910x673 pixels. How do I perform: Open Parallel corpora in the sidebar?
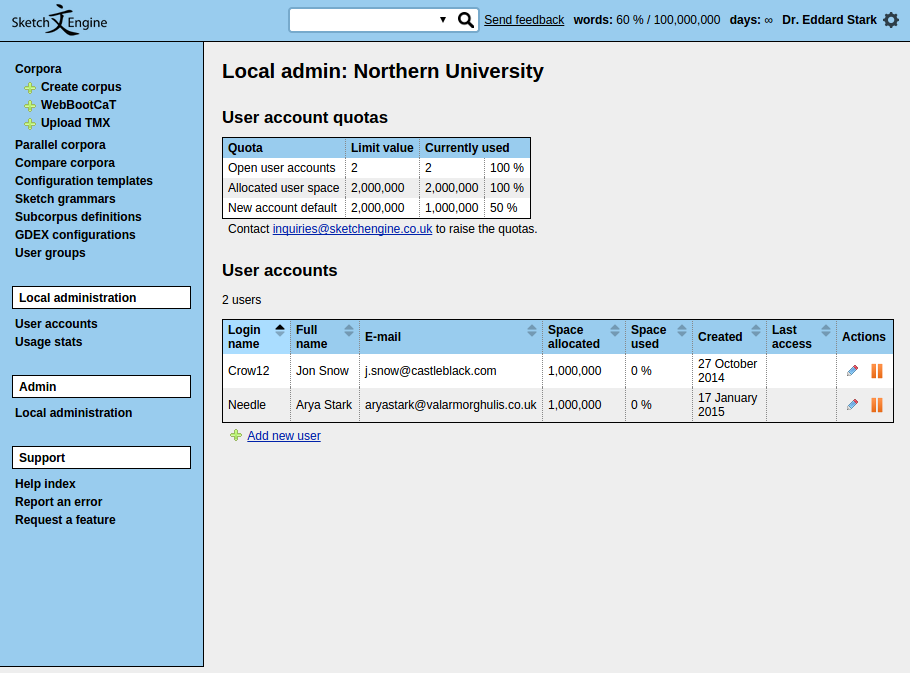click(x=60, y=144)
